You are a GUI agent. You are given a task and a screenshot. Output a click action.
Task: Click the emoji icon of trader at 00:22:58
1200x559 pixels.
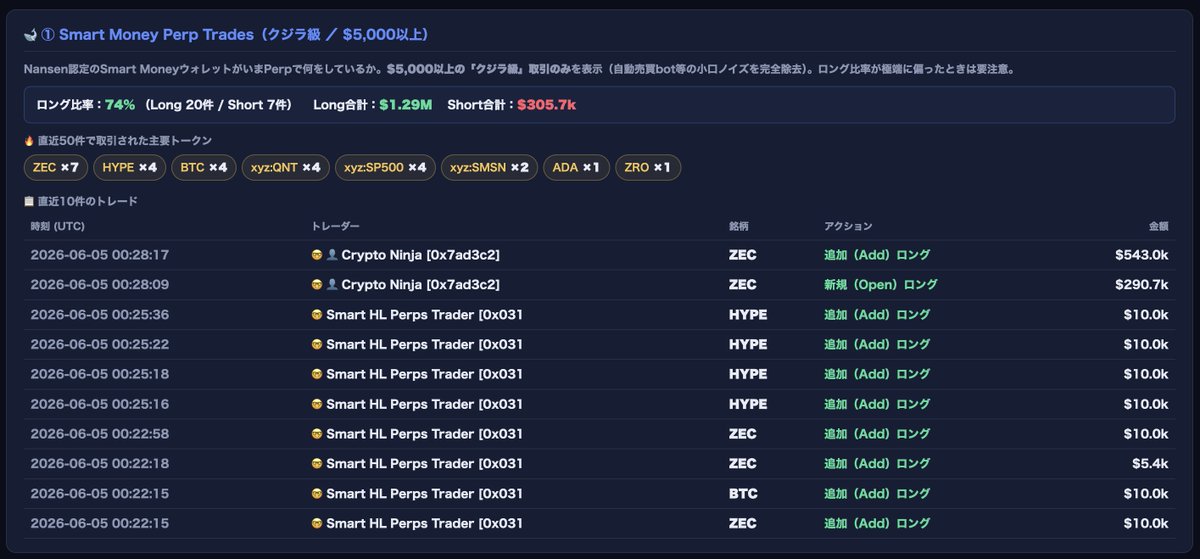coord(317,435)
